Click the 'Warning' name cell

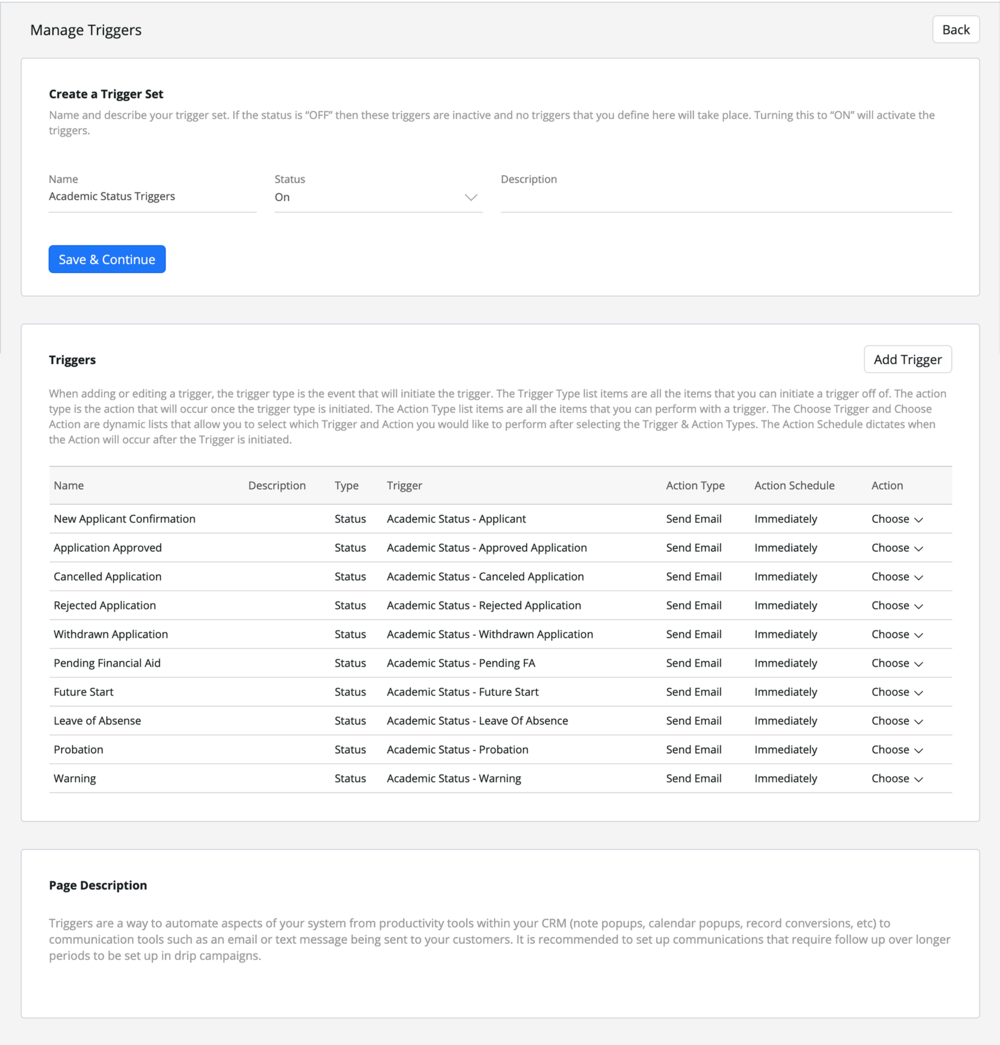pyautogui.click(x=75, y=778)
